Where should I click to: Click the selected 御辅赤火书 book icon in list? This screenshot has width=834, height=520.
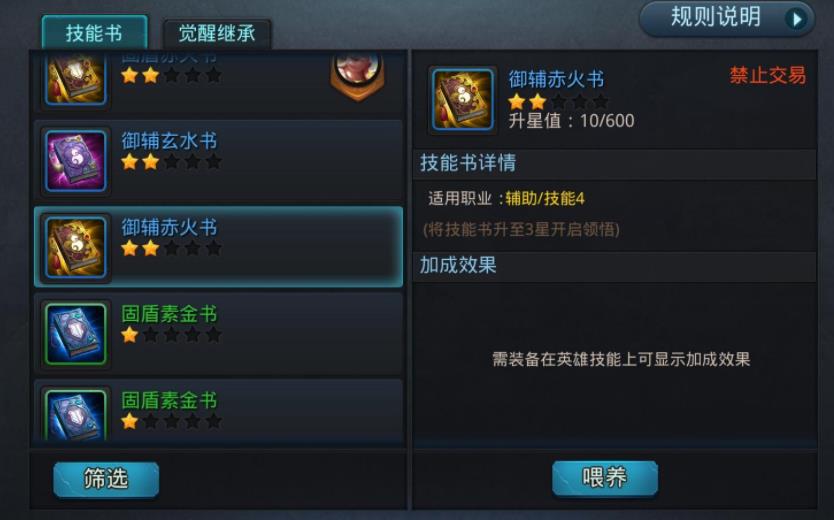click(76, 247)
